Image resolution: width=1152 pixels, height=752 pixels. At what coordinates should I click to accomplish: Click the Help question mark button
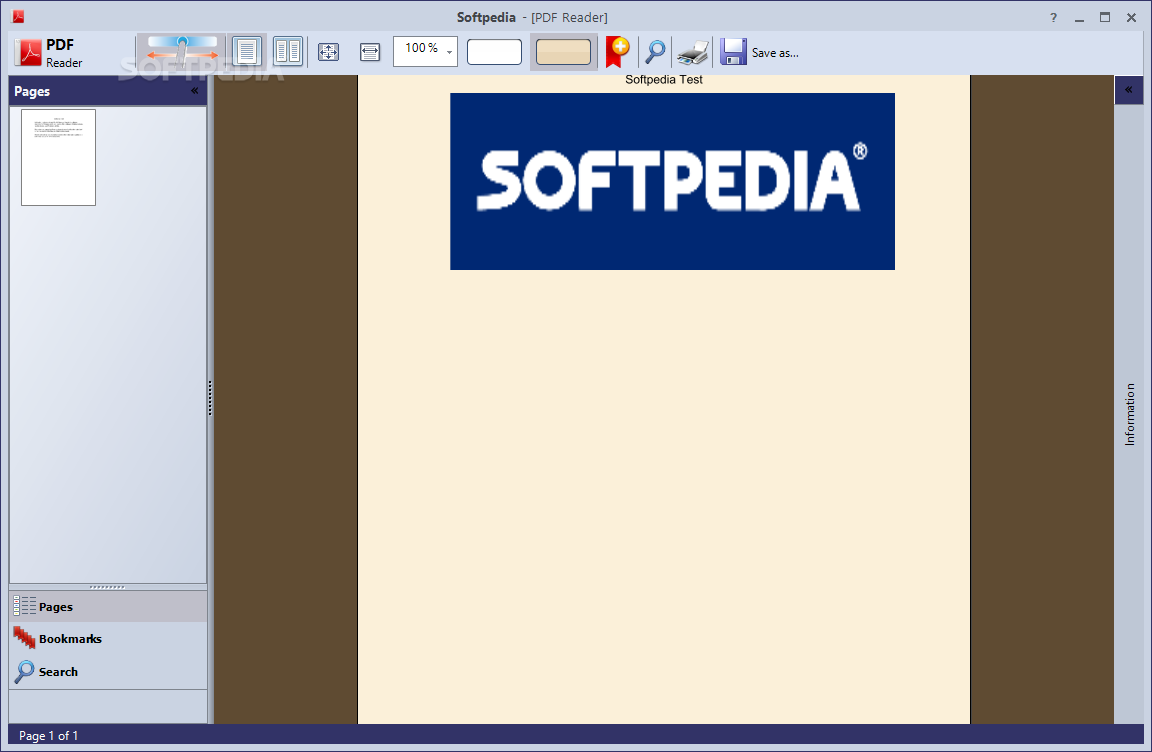click(1053, 18)
